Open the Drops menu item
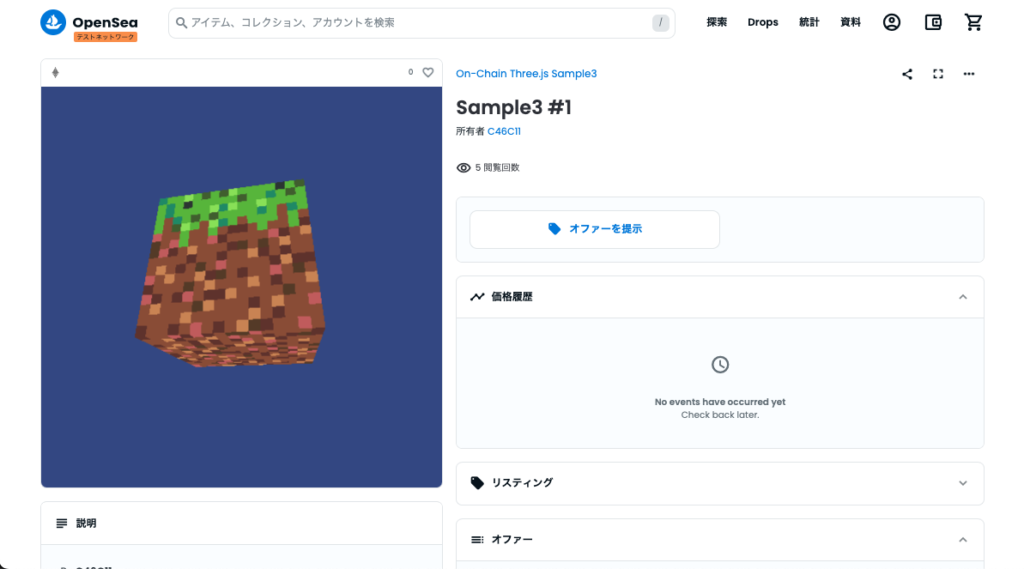1024x569 pixels. pyautogui.click(x=763, y=22)
